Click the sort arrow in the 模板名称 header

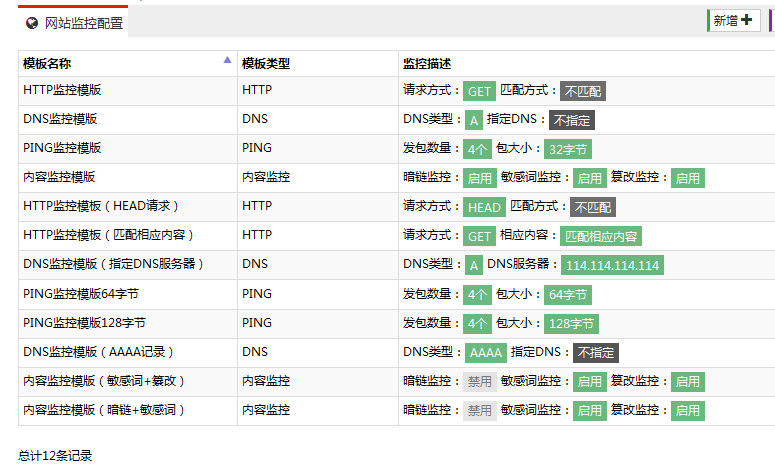tap(228, 61)
